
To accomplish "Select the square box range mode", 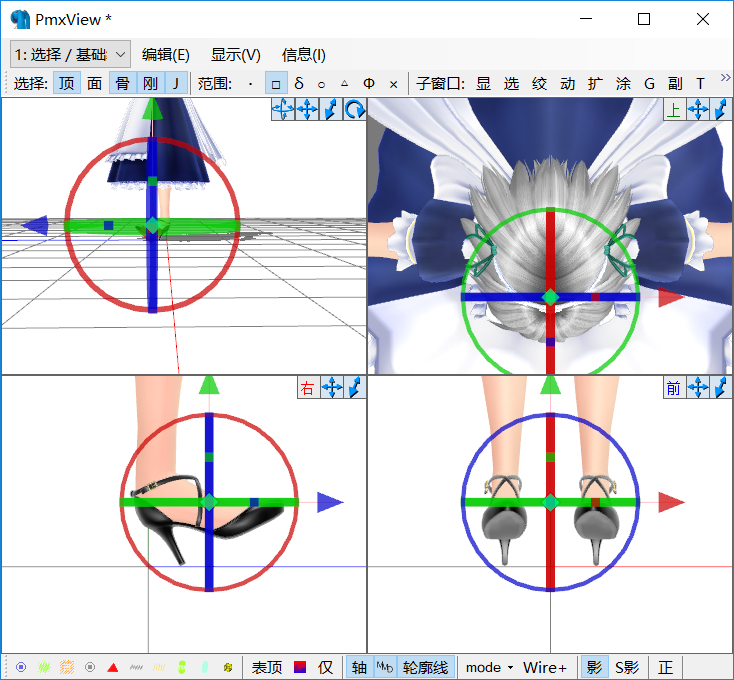I will tap(276, 84).
